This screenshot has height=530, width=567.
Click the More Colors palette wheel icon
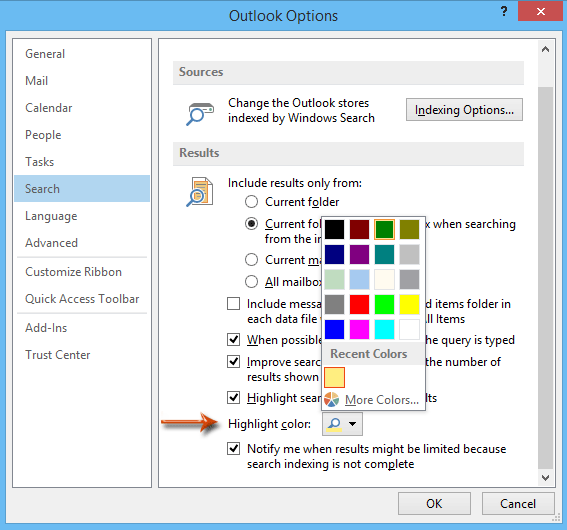pos(331,399)
